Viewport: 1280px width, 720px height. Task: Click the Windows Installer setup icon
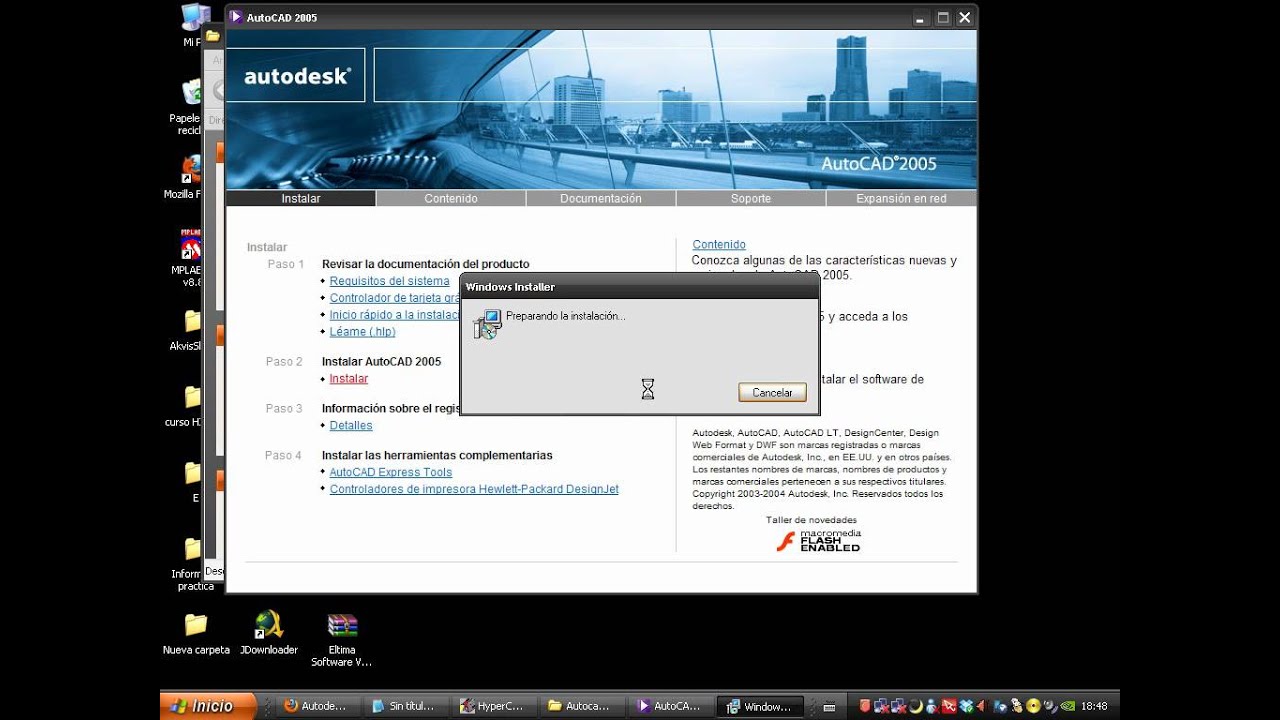click(x=488, y=324)
